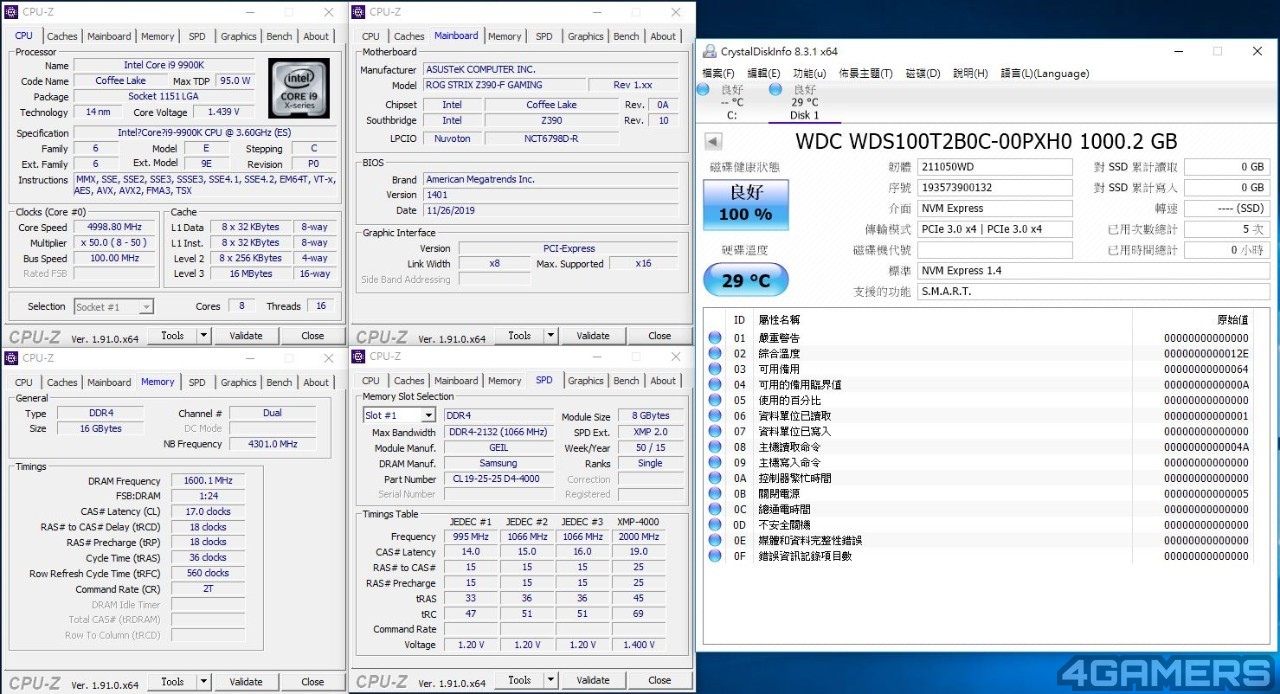Click the blue orb for 0F 錯誤資訊記錄項目數
Screen dimensions: 1280x694
point(715,556)
